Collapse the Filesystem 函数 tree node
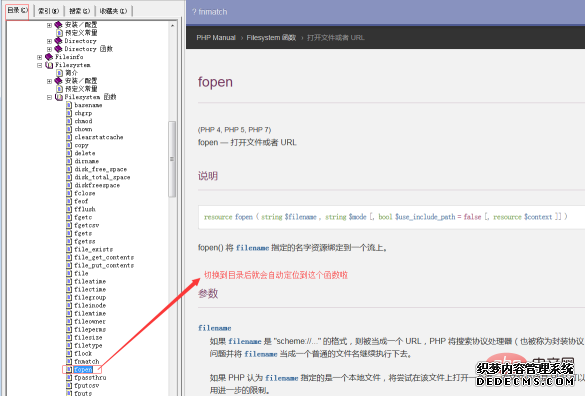Viewport: 585px width, 396px height. (x=49, y=97)
